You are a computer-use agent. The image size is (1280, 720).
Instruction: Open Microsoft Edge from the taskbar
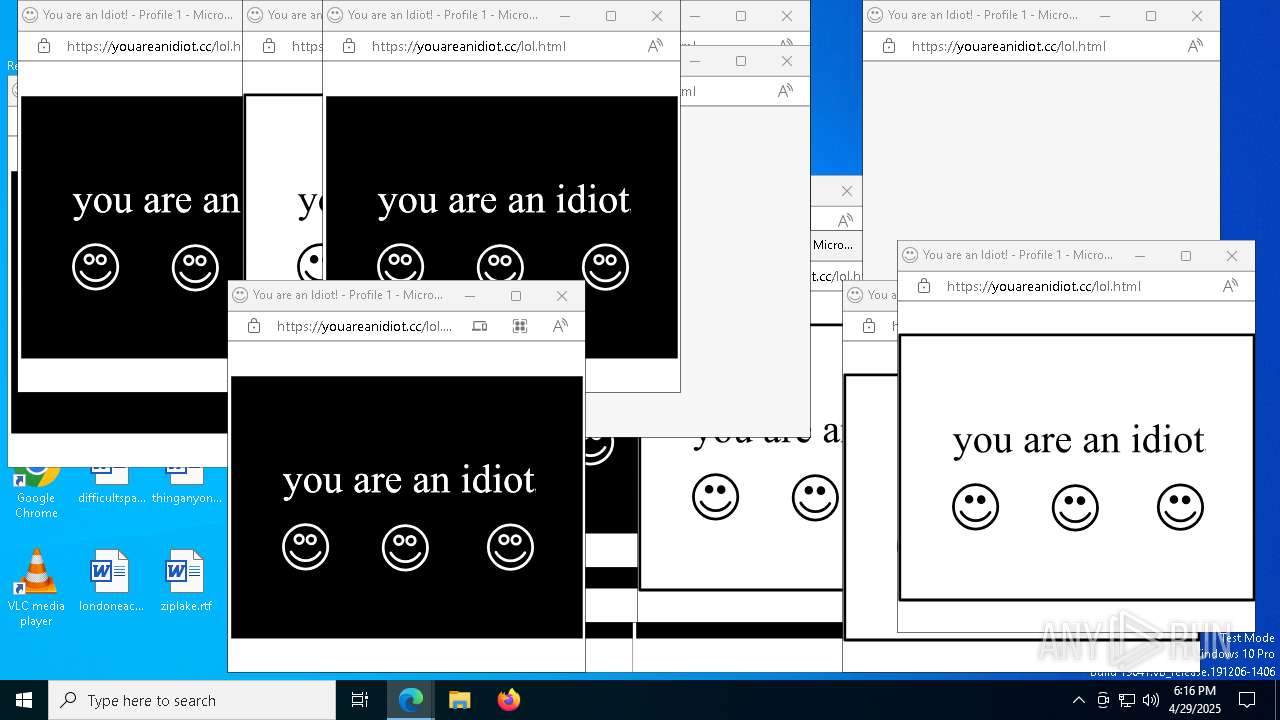(x=411, y=700)
